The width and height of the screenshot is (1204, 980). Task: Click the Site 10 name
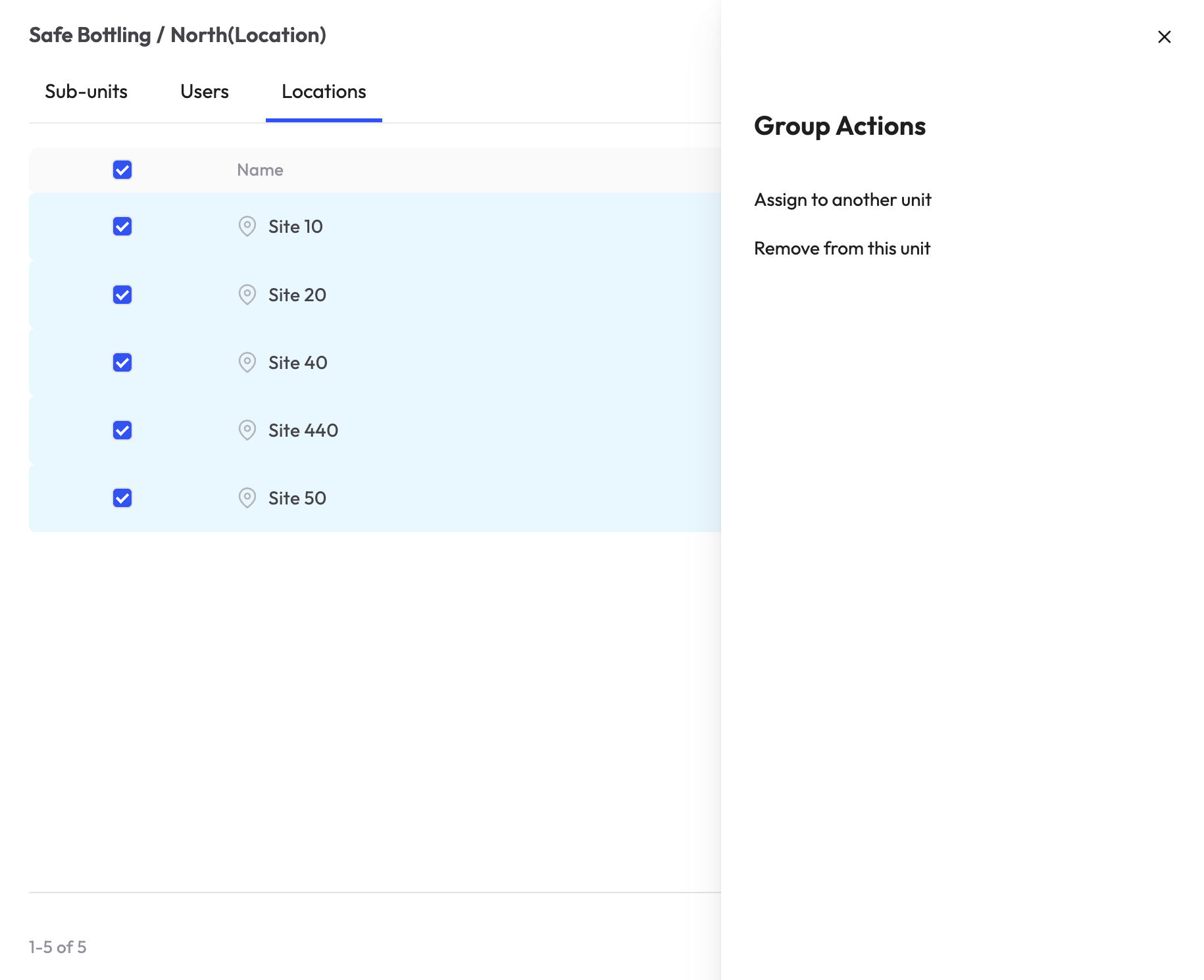pos(295,226)
